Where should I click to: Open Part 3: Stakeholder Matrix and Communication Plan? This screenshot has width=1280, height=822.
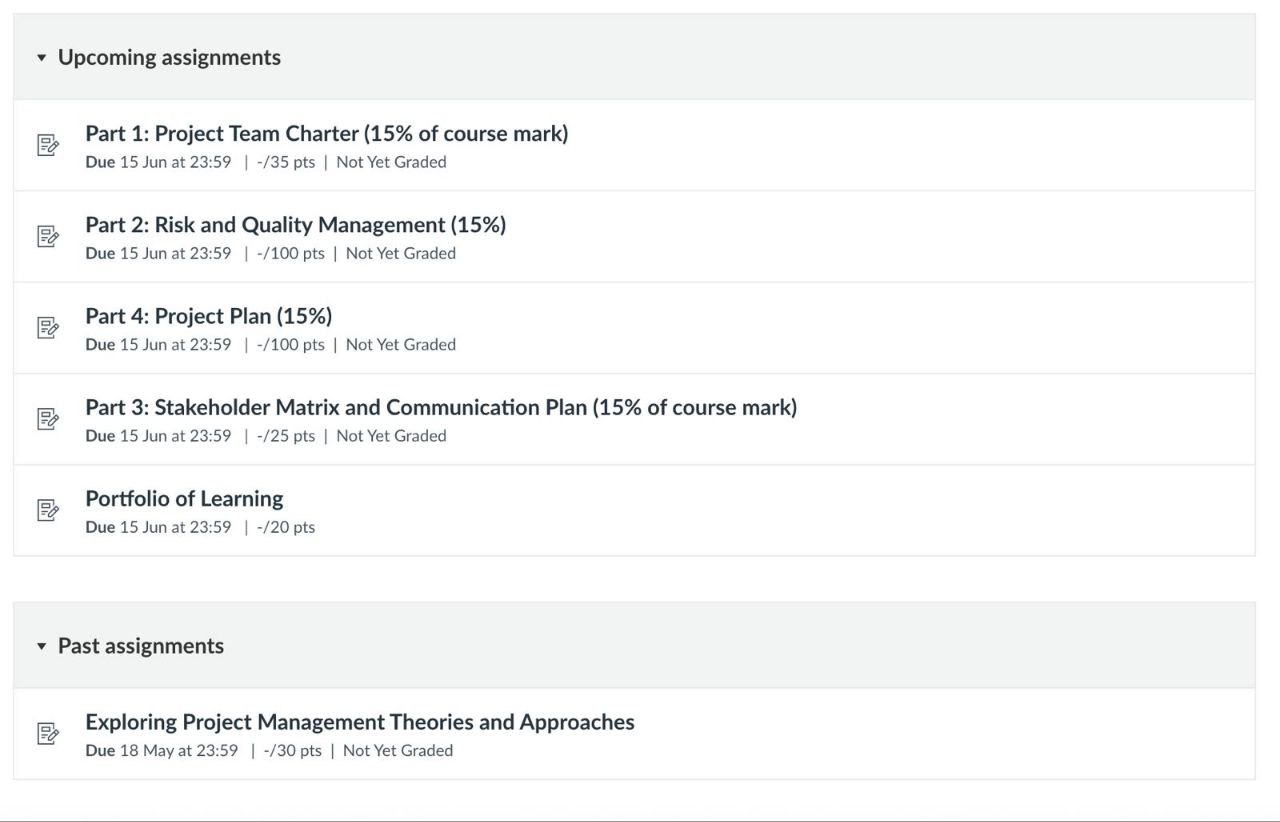[x=441, y=407]
